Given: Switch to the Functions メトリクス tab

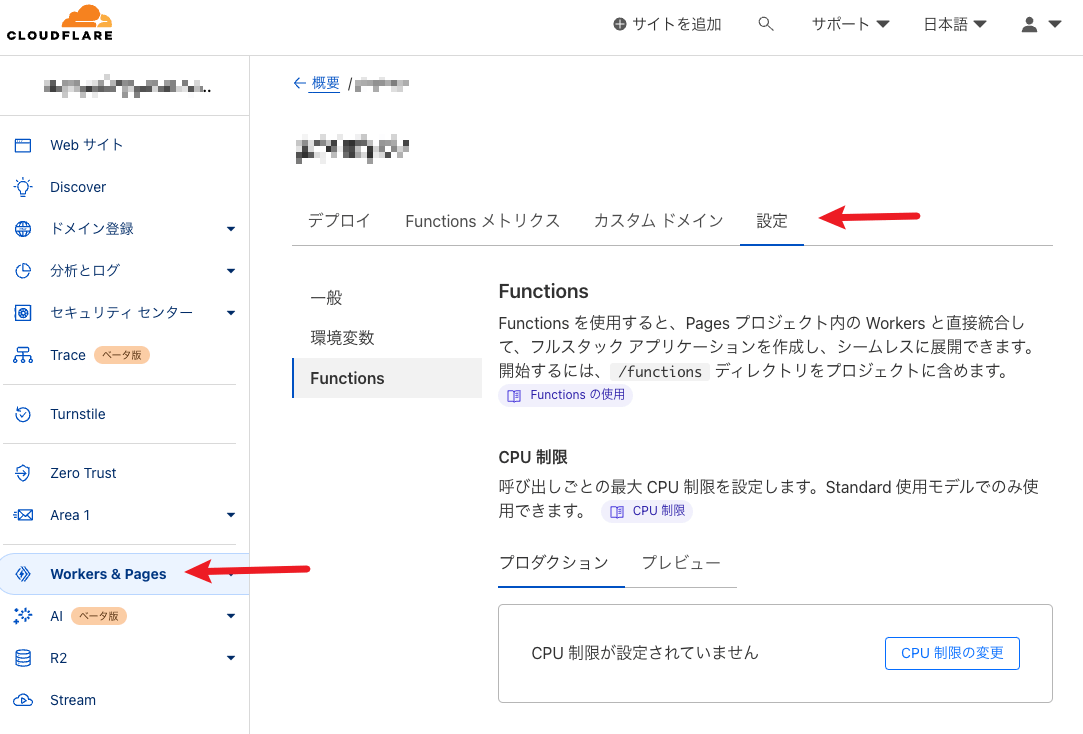Looking at the screenshot, I should [482, 221].
